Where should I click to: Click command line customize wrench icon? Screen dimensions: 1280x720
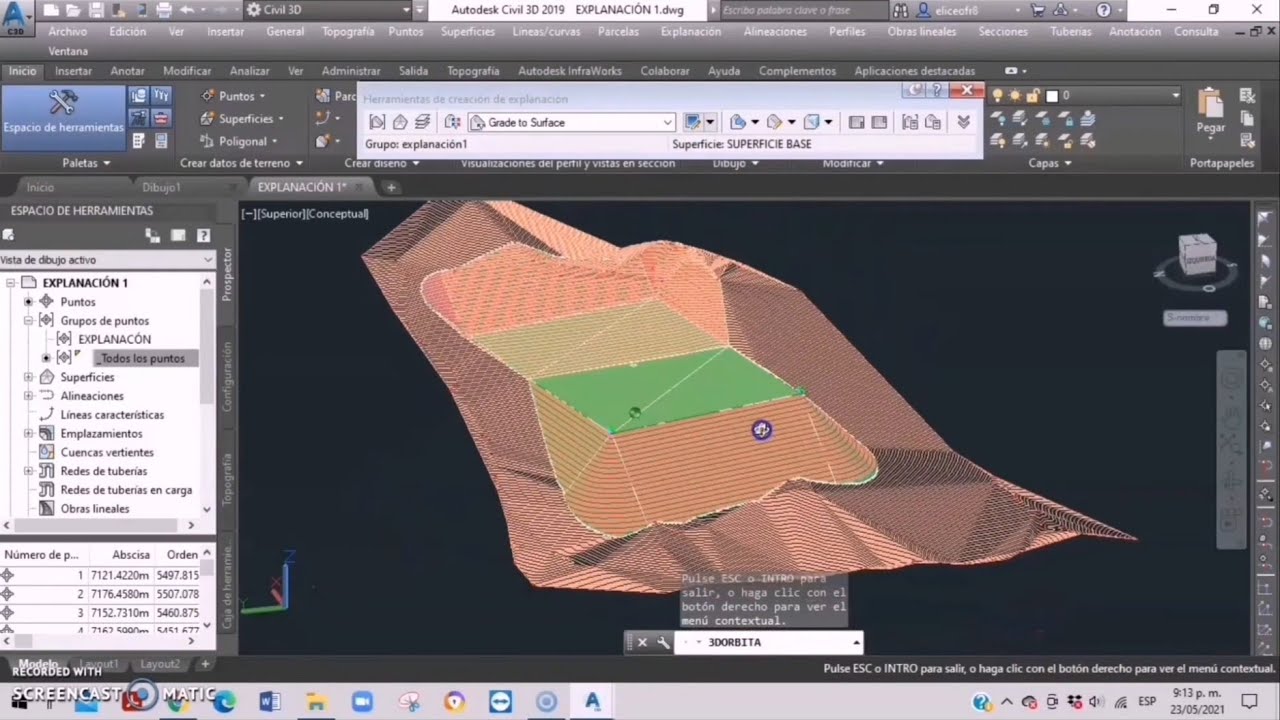(662, 643)
